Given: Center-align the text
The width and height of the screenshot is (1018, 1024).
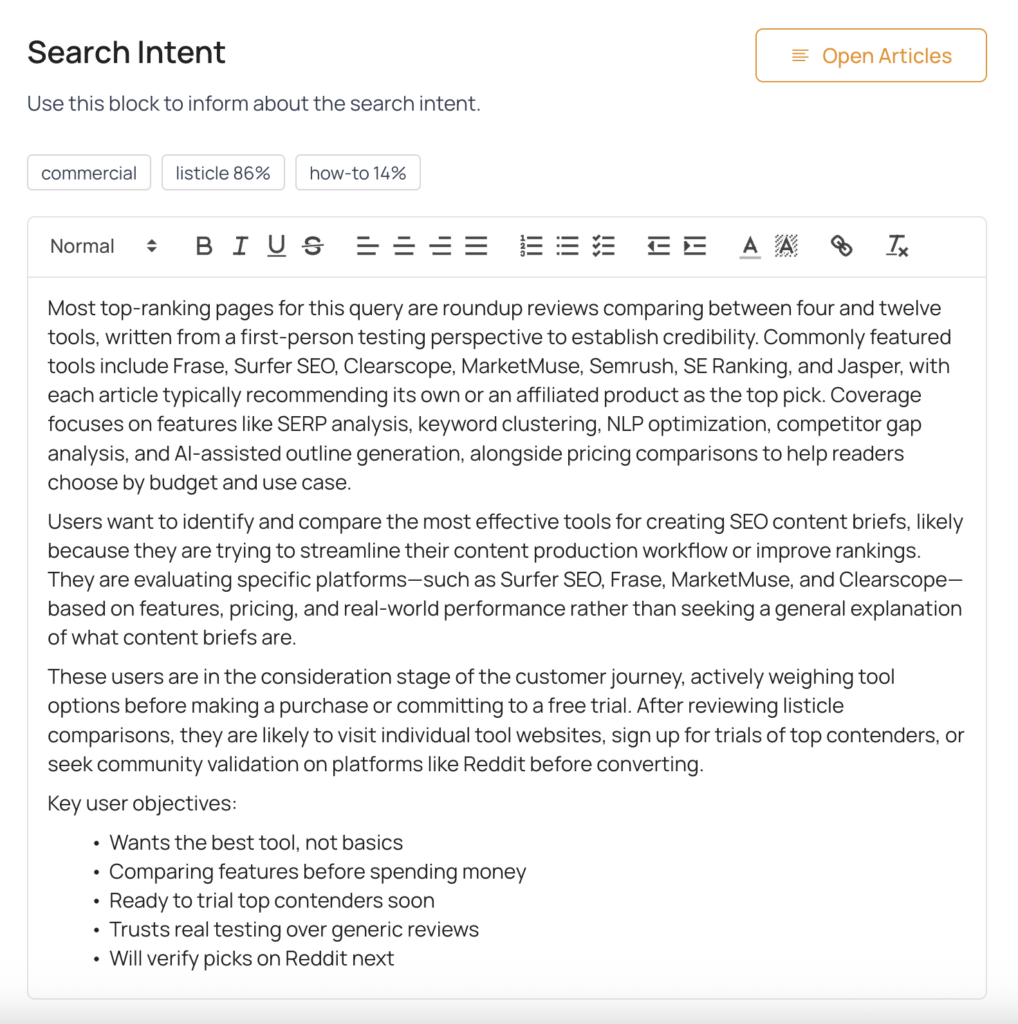Looking at the screenshot, I should pos(404,246).
